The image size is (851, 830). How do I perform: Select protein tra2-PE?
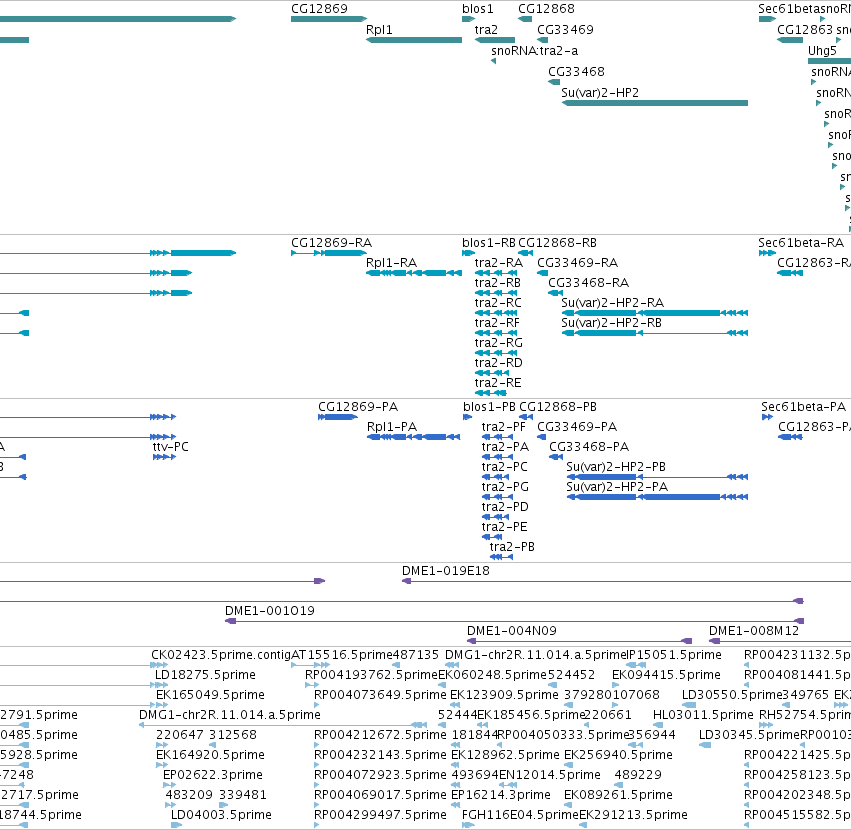click(x=504, y=527)
